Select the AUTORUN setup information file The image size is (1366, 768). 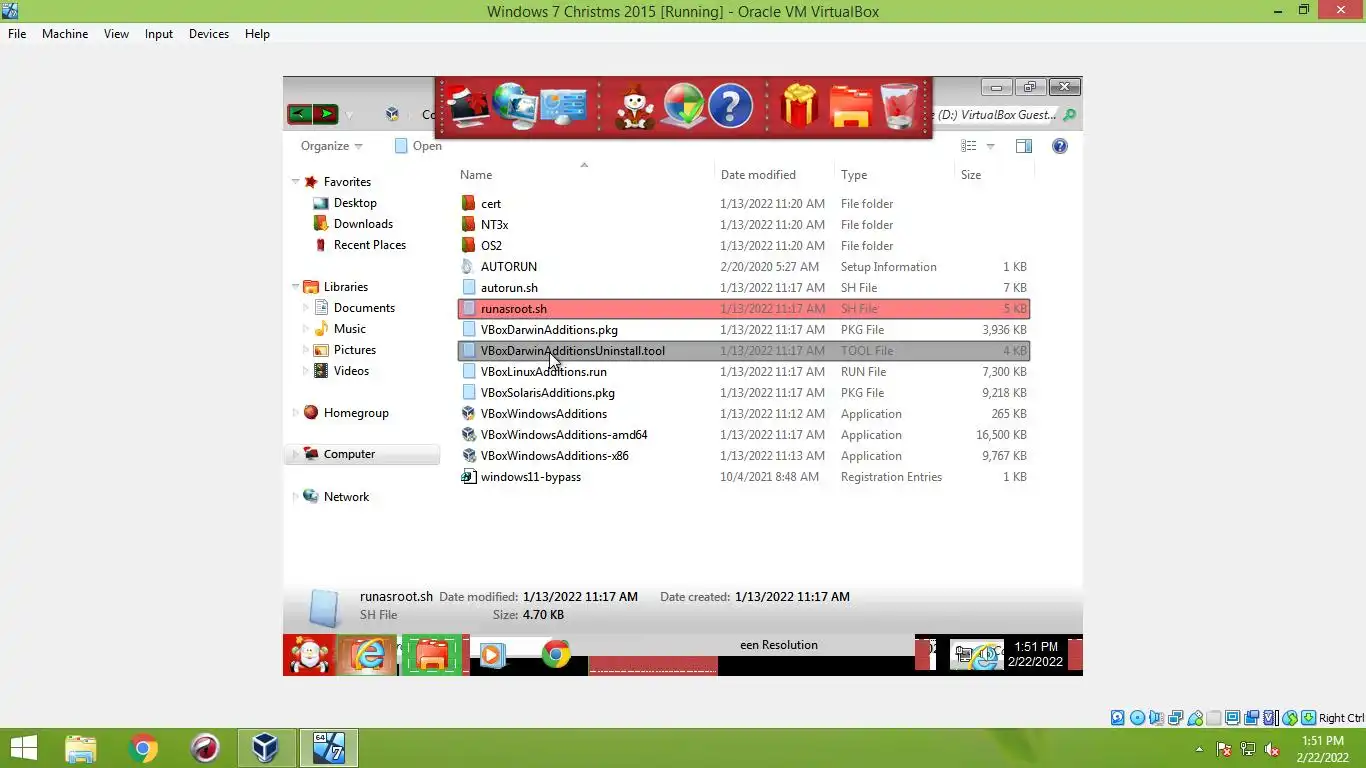point(744,267)
